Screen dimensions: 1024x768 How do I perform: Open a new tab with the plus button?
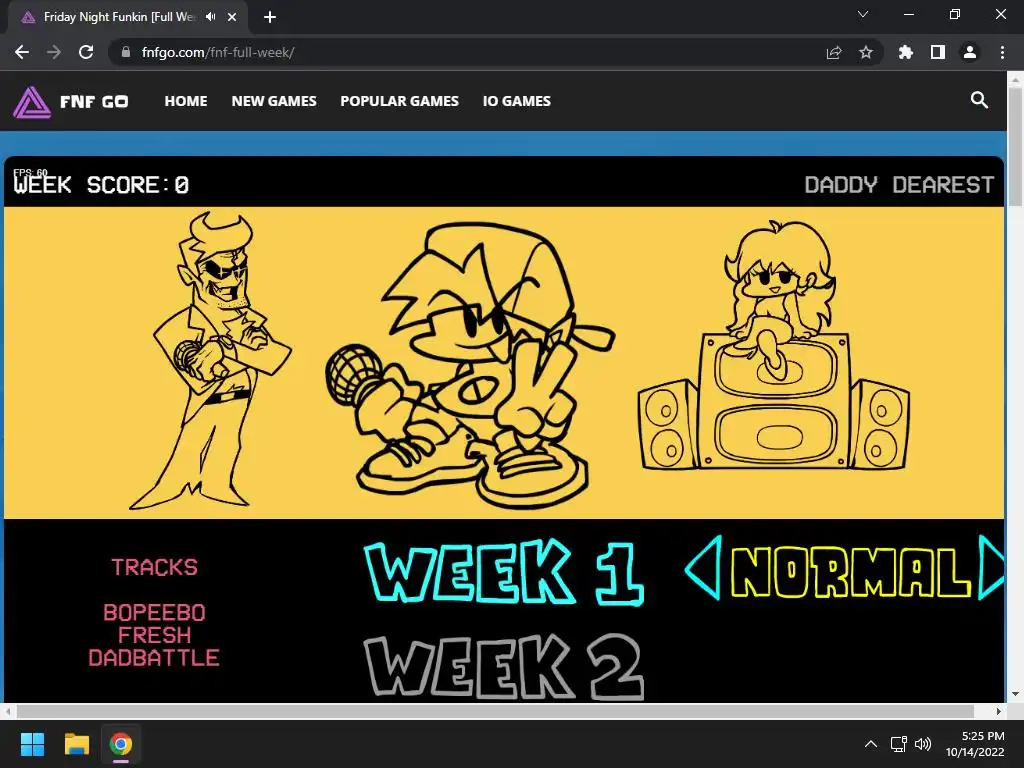tap(270, 17)
